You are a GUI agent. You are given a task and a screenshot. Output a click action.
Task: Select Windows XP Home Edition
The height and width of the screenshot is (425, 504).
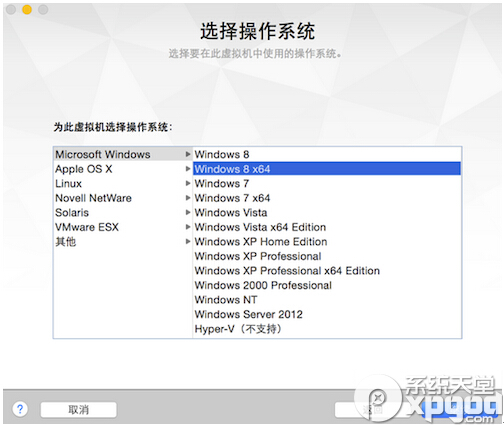(327, 241)
